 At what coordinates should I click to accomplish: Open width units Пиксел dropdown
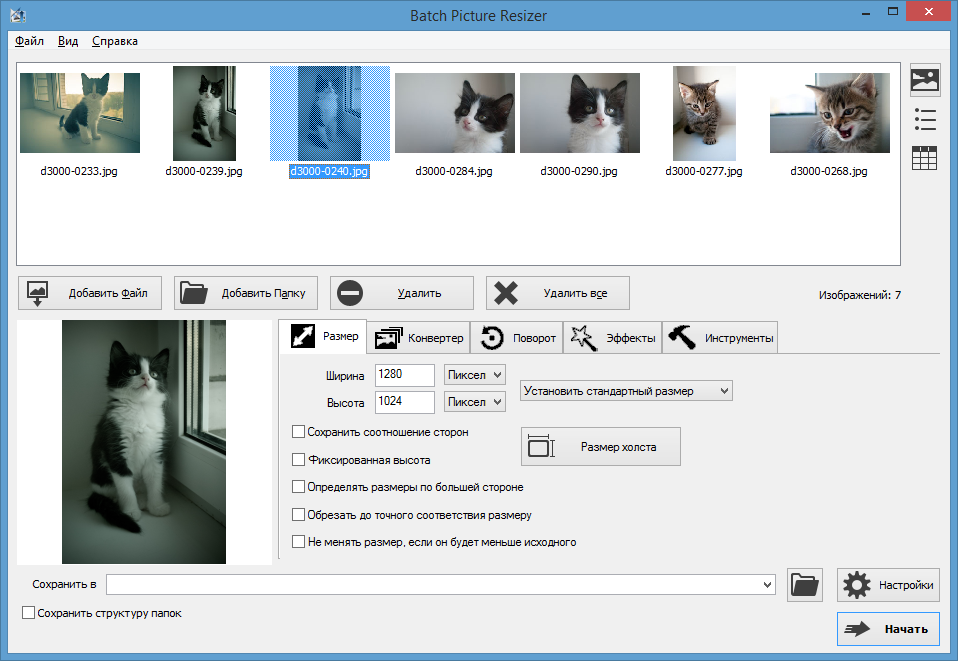coord(475,374)
